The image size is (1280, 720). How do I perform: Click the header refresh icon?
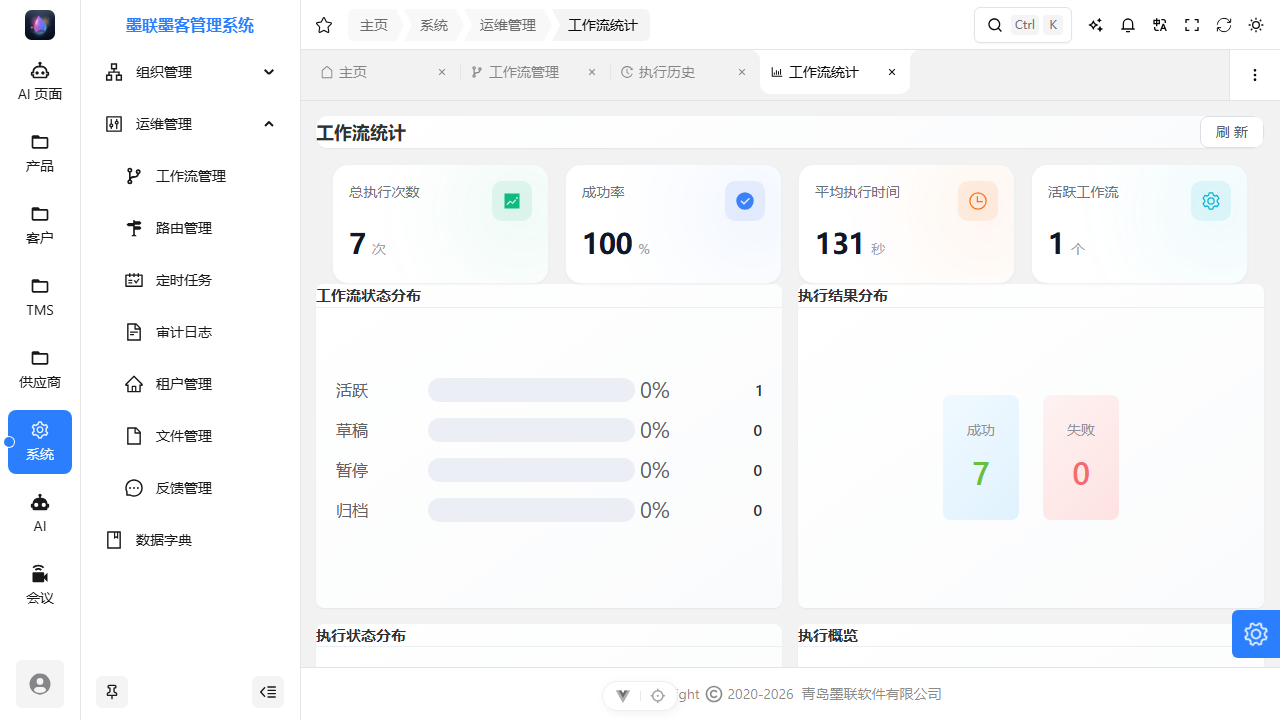pyautogui.click(x=1224, y=25)
